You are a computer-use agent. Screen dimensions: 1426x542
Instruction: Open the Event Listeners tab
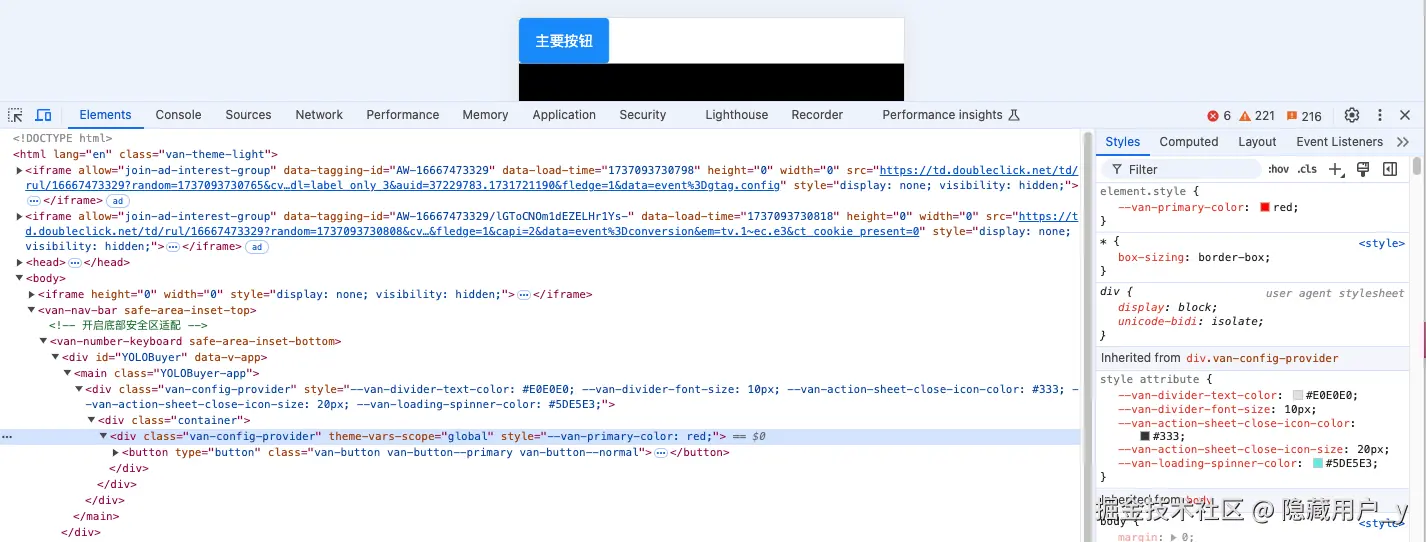(1340, 142)
